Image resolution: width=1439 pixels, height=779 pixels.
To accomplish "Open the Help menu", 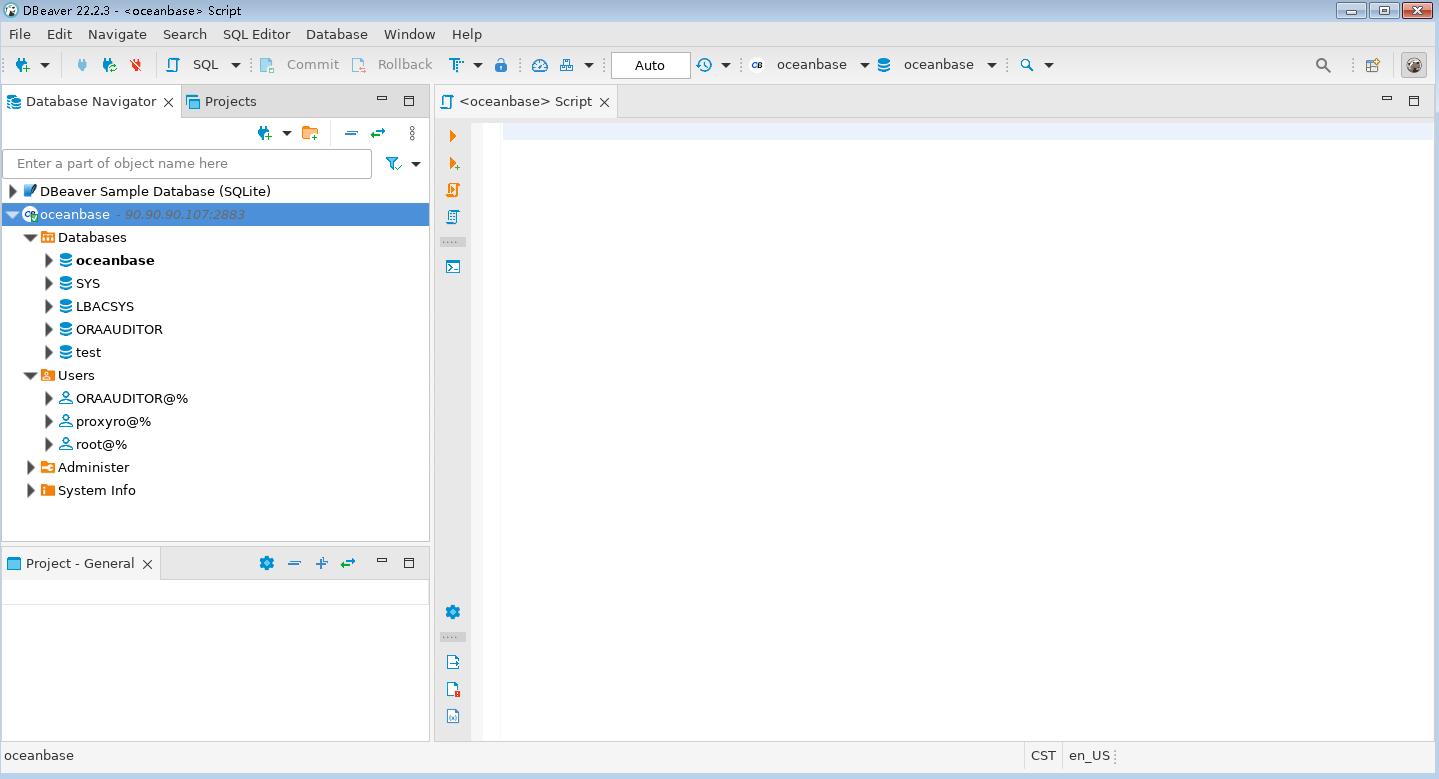I will (467, 34).
